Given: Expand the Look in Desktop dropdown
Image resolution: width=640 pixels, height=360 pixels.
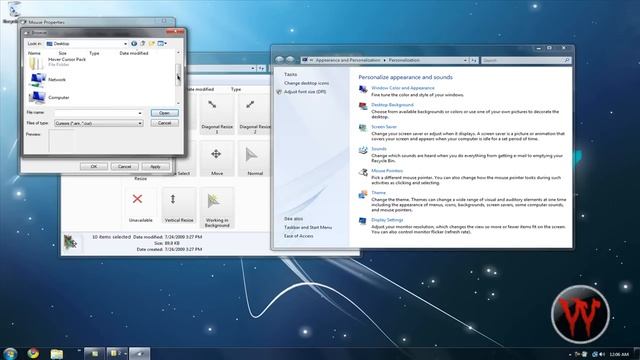Looking at the screenshot, I should 125,44.
